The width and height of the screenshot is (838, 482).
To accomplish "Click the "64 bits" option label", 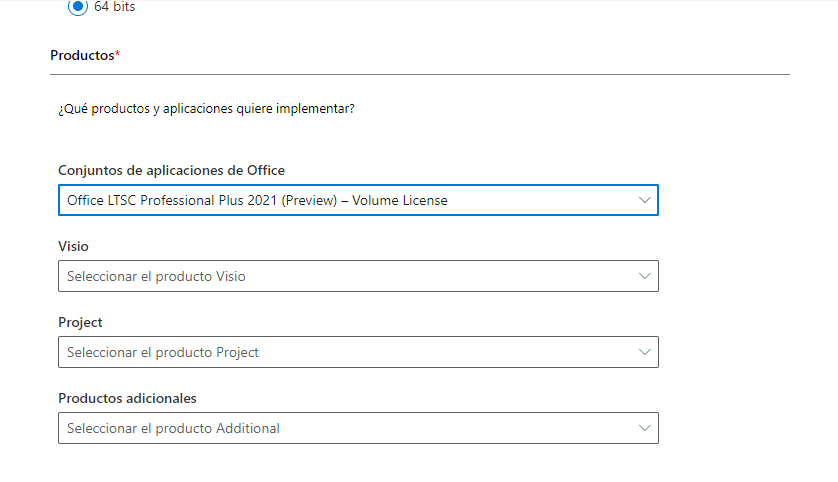I will pyautogui.click(x=114, y=7).
